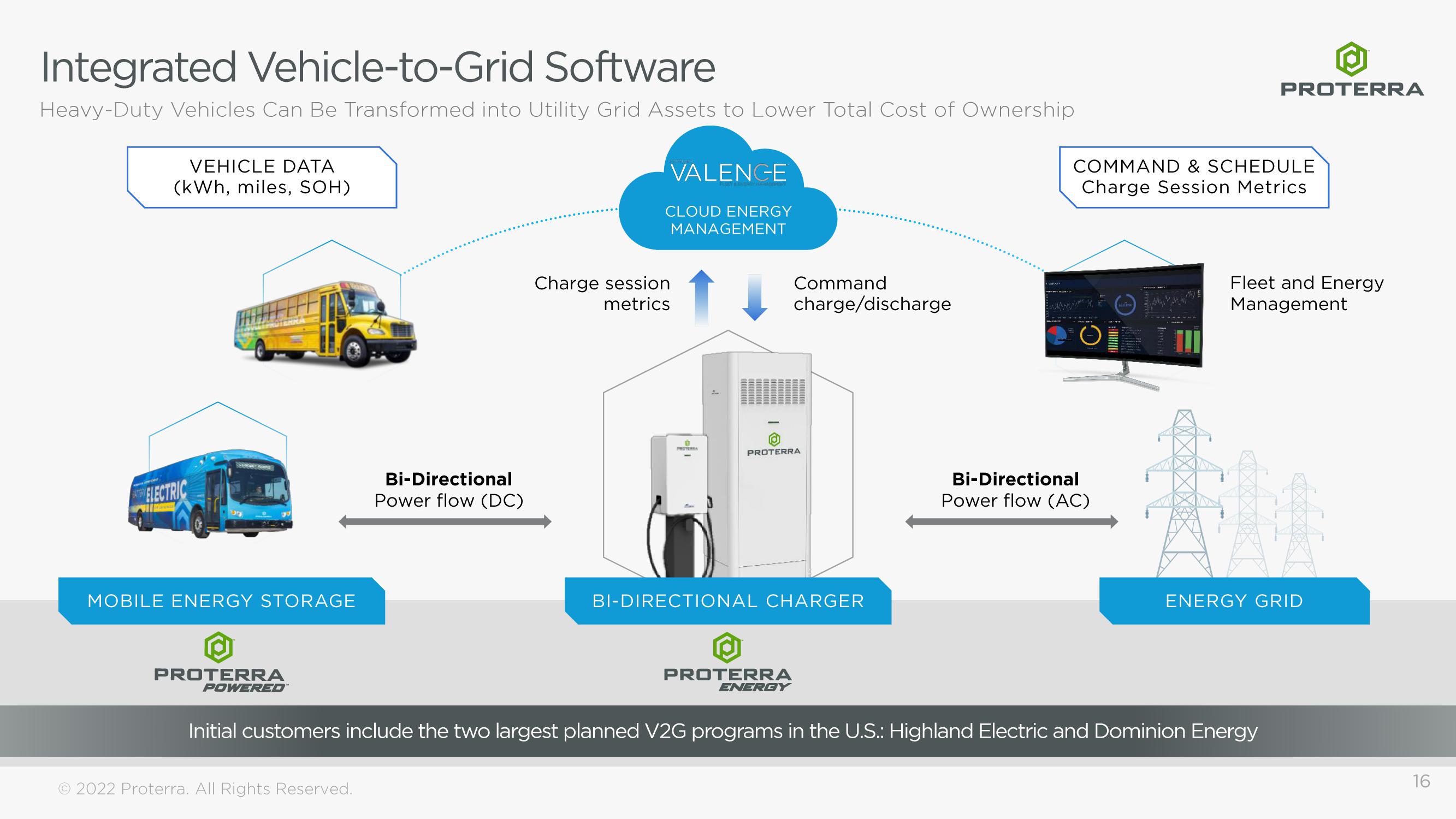Click the downward command charge/discharge arrow
Screen dimensions: 1456x819
coord(755,298)
